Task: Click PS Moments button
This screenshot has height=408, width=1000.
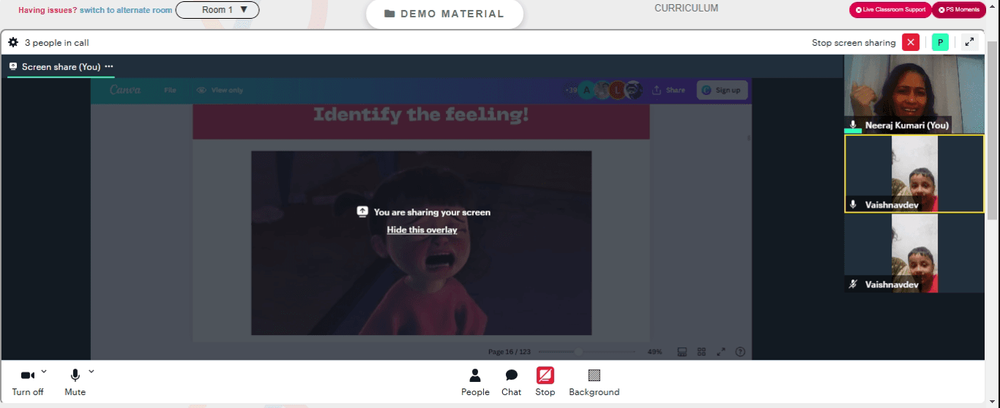Action: [x=959, y=10]
